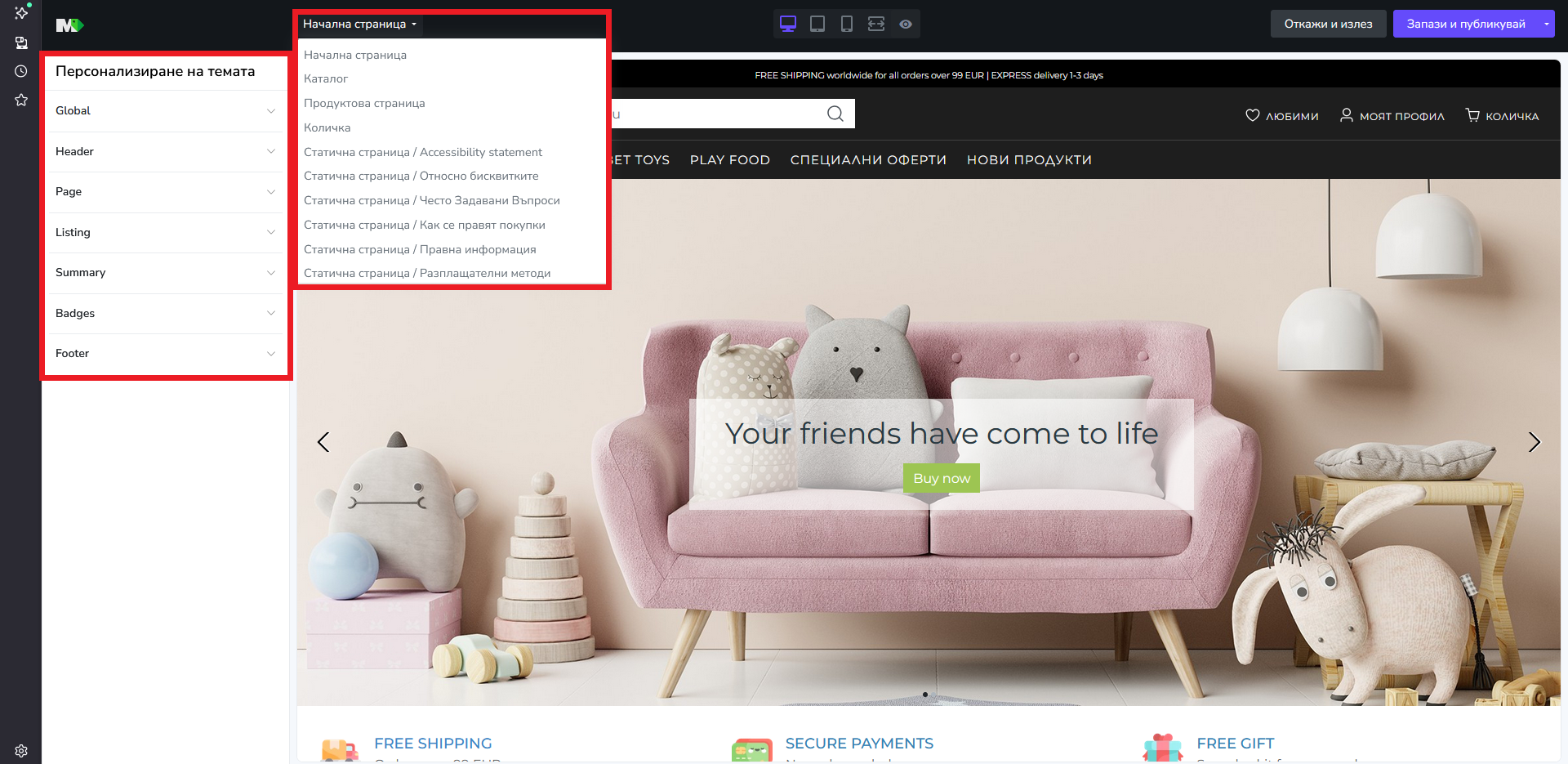The image size is (1568, 764).
Task: Click the FREE SHIPPING heading
Action: tap(433, 744)
